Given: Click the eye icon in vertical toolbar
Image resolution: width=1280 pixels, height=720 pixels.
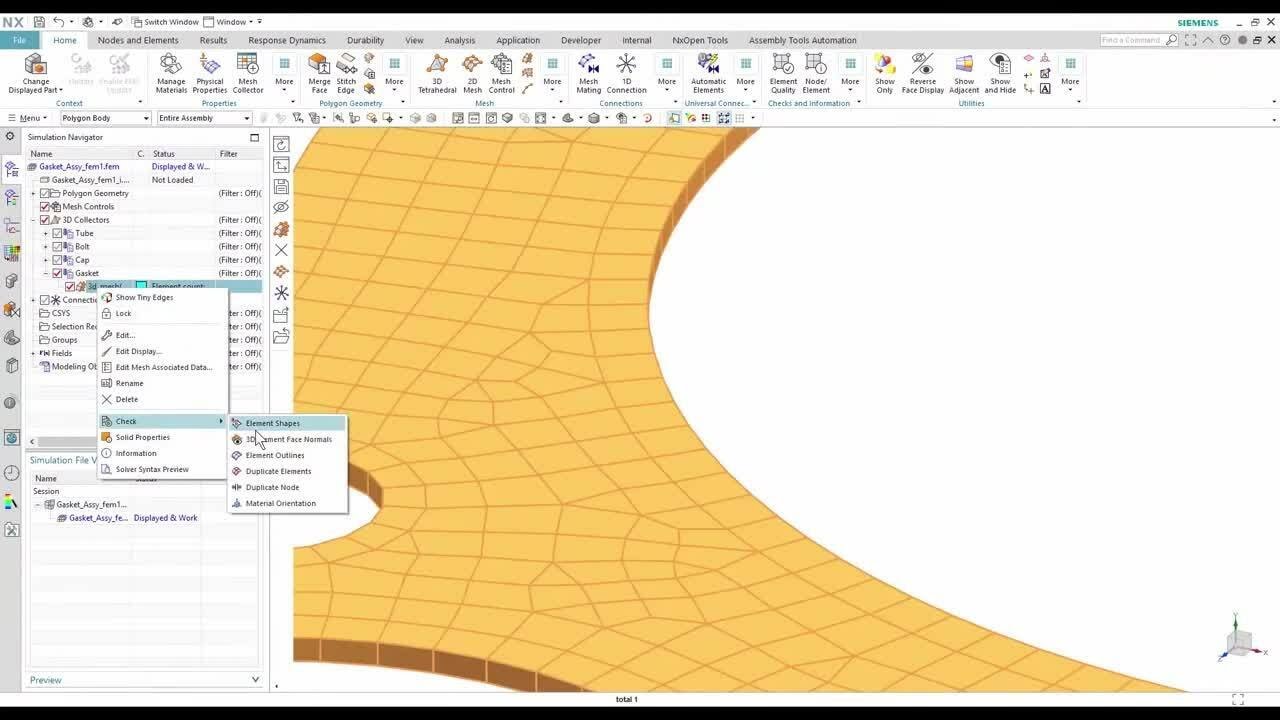Looking at the screenshot, I should coord(281,207).
